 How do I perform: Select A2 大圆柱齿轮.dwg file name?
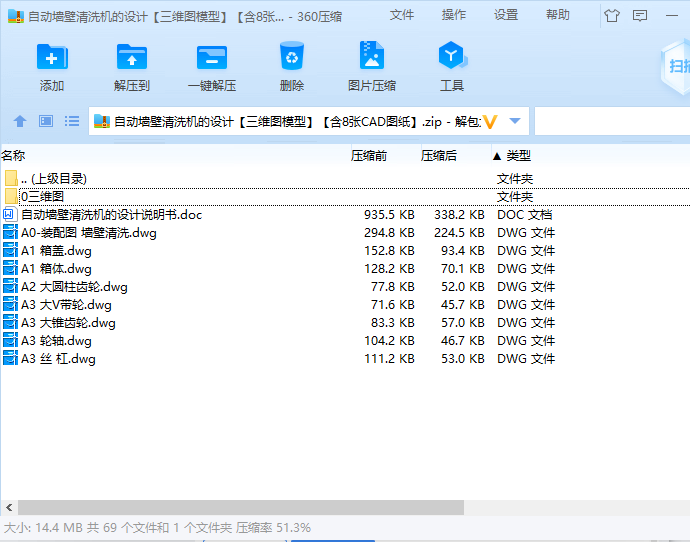coord(74,287)
